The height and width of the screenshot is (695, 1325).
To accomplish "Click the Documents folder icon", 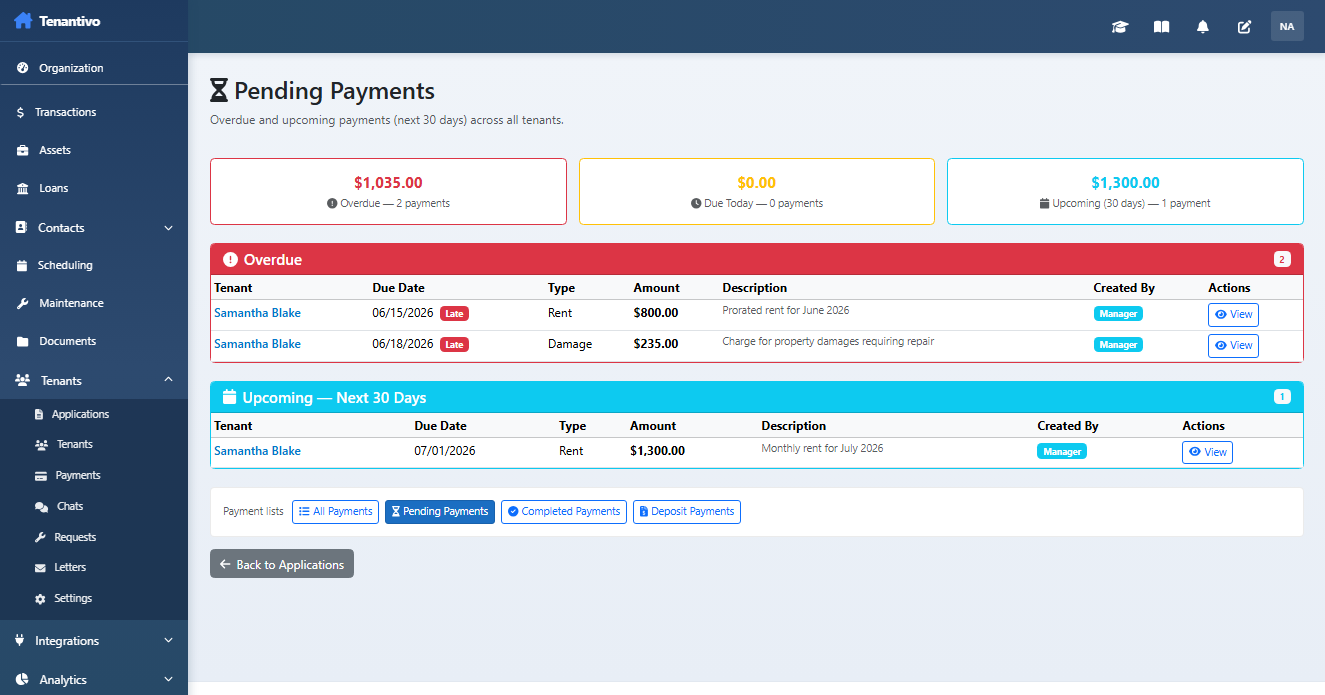I will tap(22, 341).
